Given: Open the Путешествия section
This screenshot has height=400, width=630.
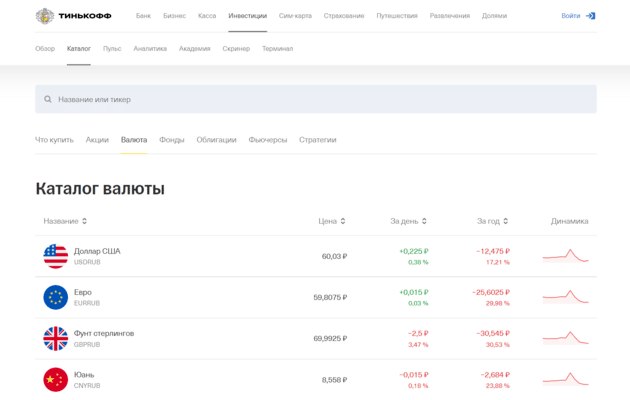Looking at the screenshot, I should 397,16.
